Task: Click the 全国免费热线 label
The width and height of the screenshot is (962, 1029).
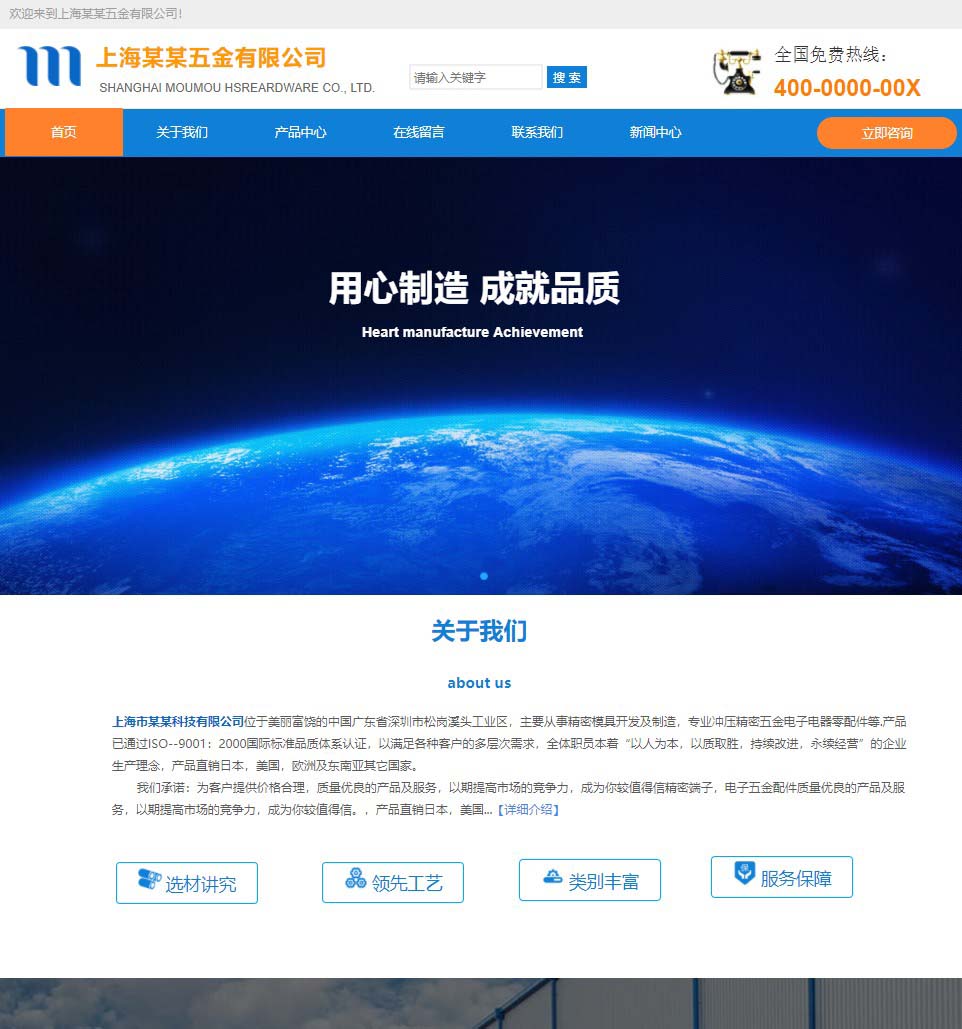Action: [831, 55]
